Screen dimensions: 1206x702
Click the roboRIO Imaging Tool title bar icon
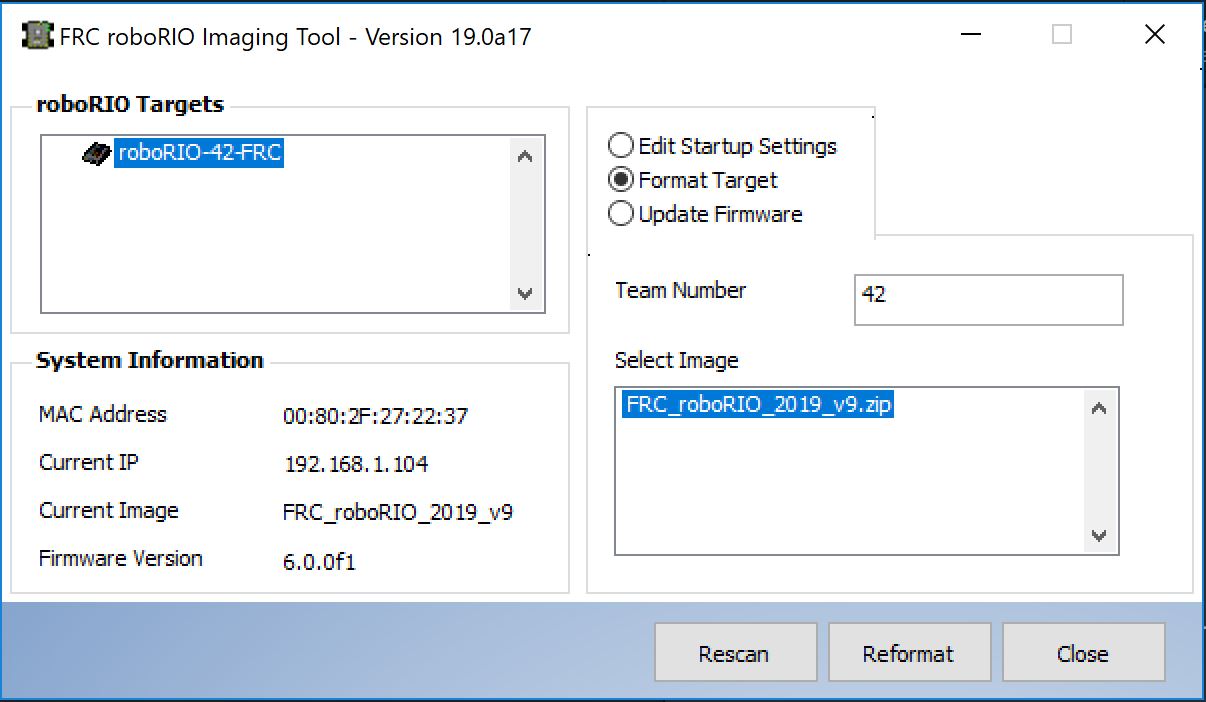tap(37, 37)
